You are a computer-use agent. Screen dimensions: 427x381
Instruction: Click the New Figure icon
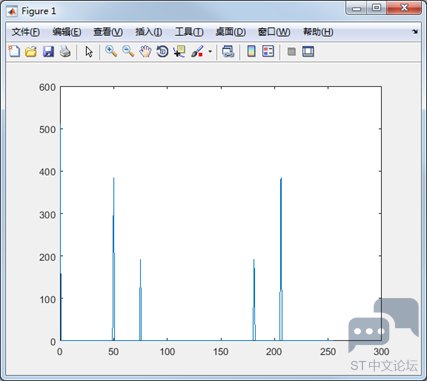tap(14, 51)
